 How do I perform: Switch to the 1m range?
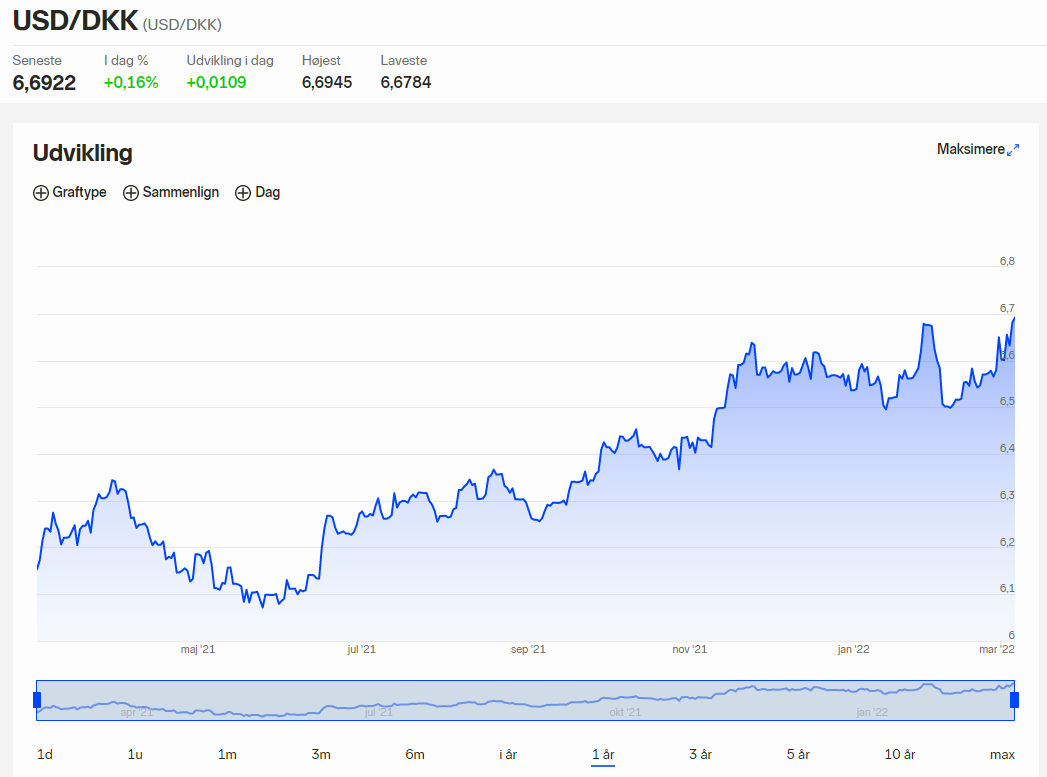tap(227, 754)
